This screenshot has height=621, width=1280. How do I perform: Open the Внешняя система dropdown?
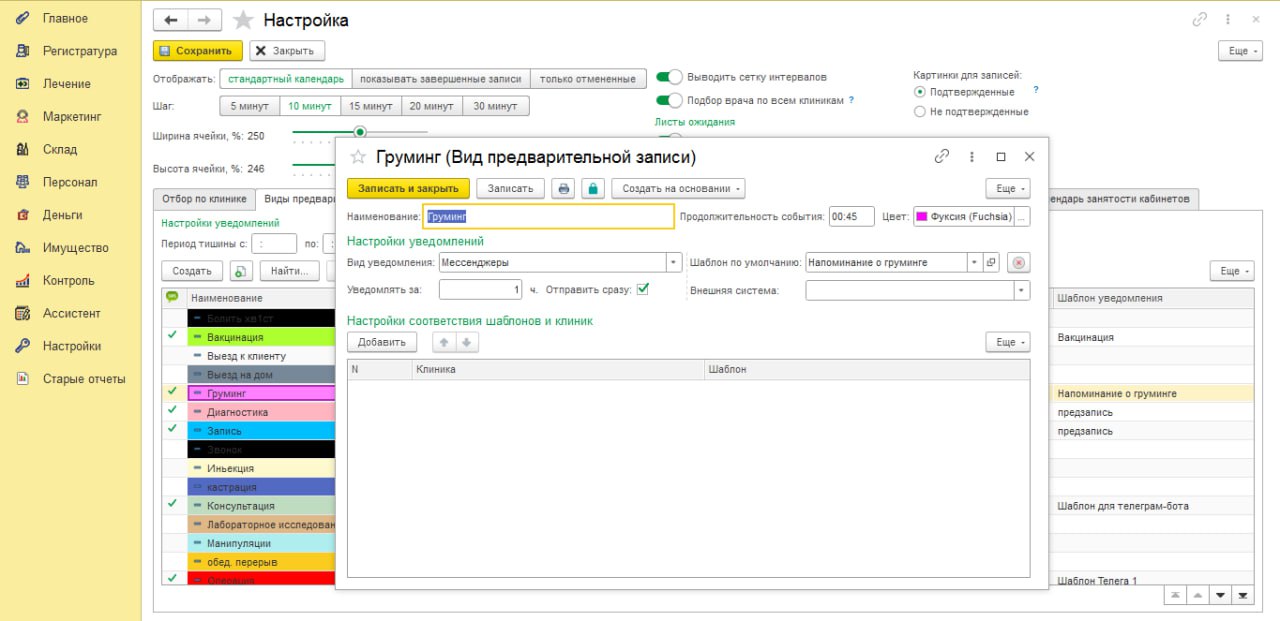pos(1022,290)
